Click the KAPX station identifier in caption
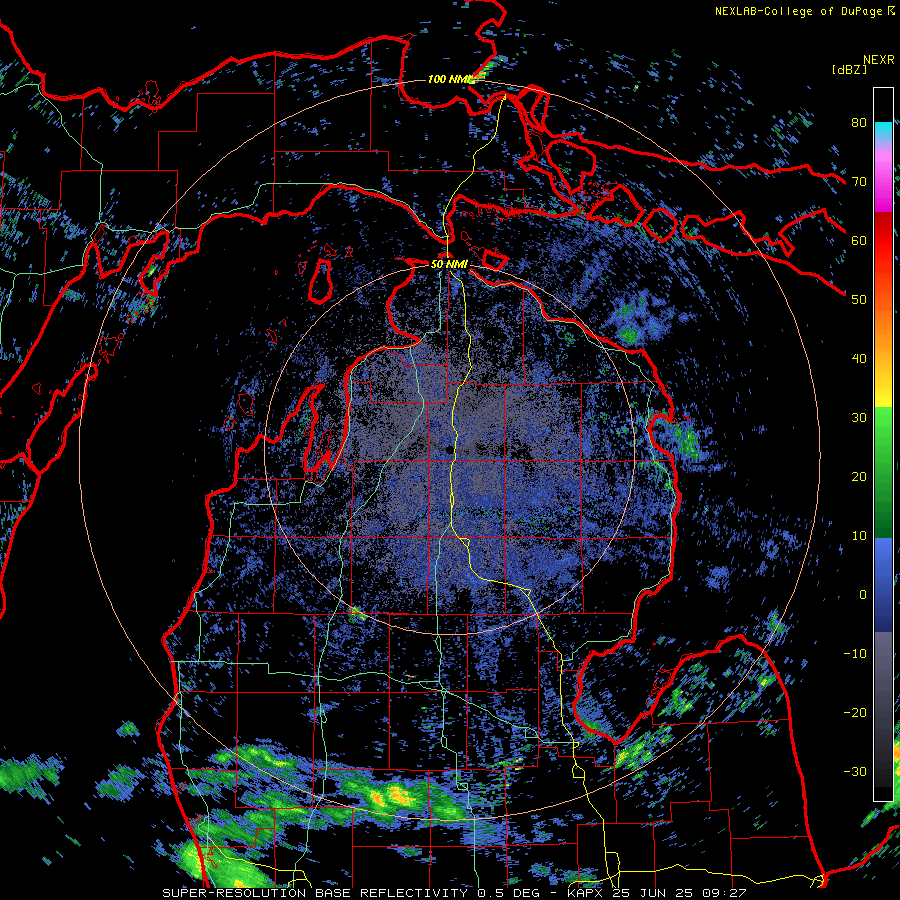The image size is (900, 900). pyautogui.click(x=587, y=893)
